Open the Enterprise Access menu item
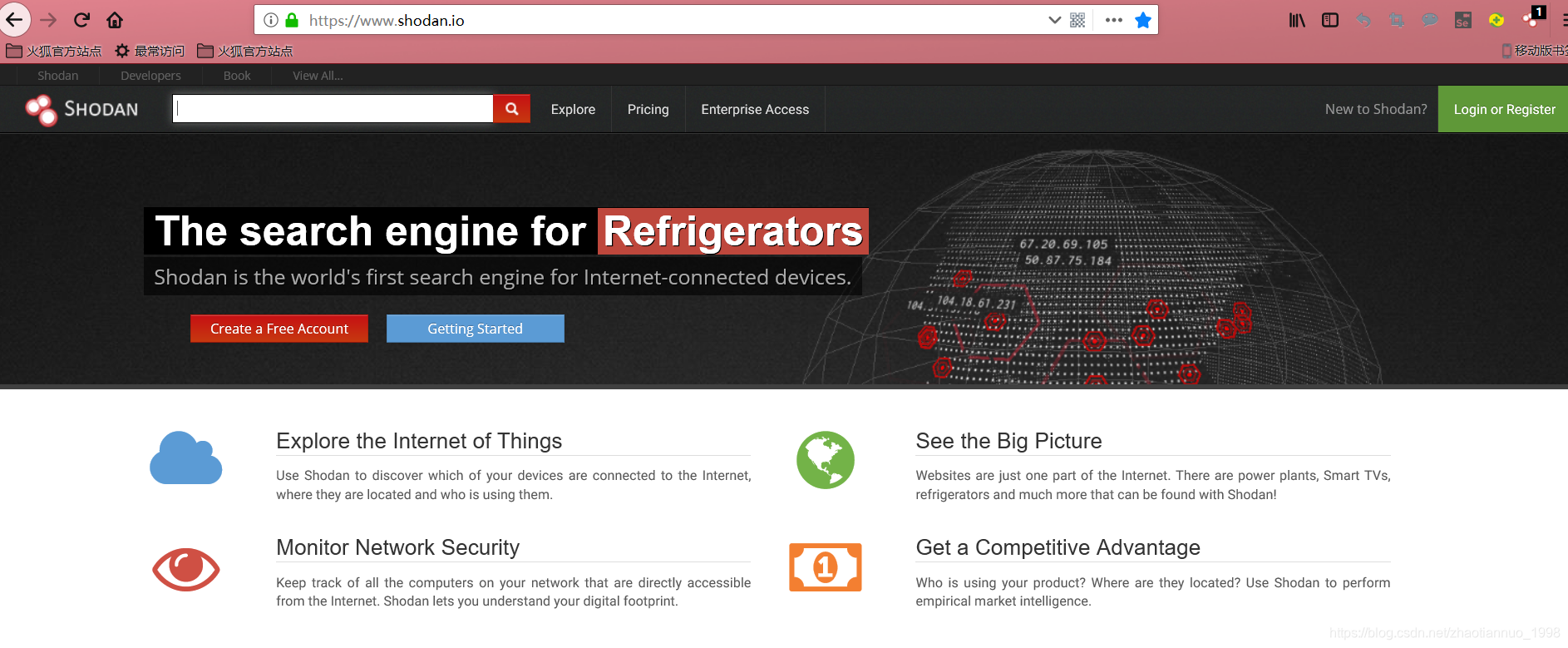The width and height of the screenshot is (1568, 648). coord(755,109)
